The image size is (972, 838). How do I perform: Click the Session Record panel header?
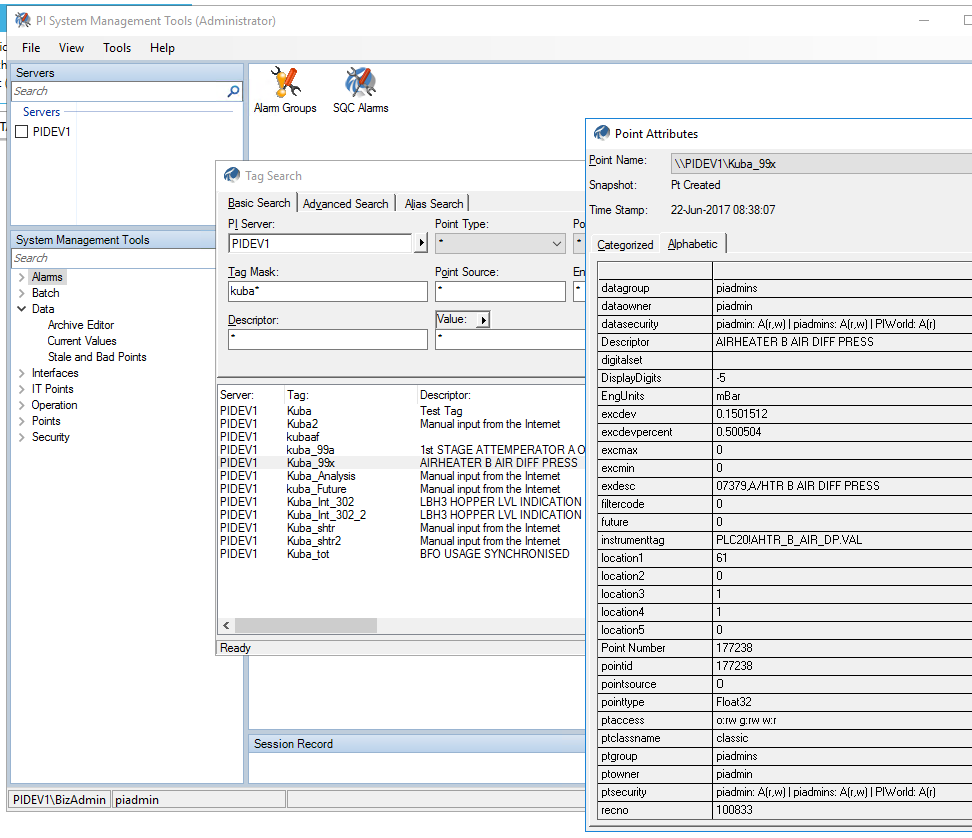[x=417, y=744]
